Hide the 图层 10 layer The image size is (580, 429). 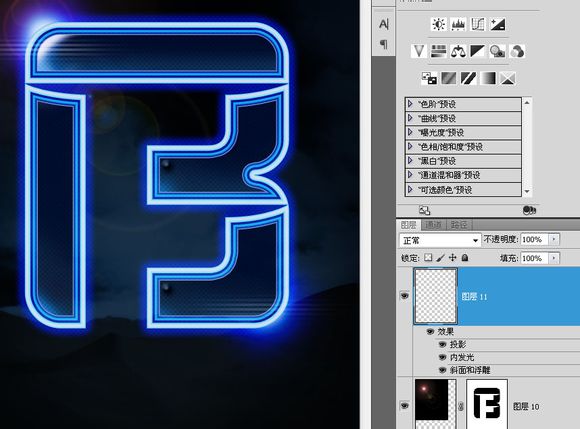(x=404, y=406)
